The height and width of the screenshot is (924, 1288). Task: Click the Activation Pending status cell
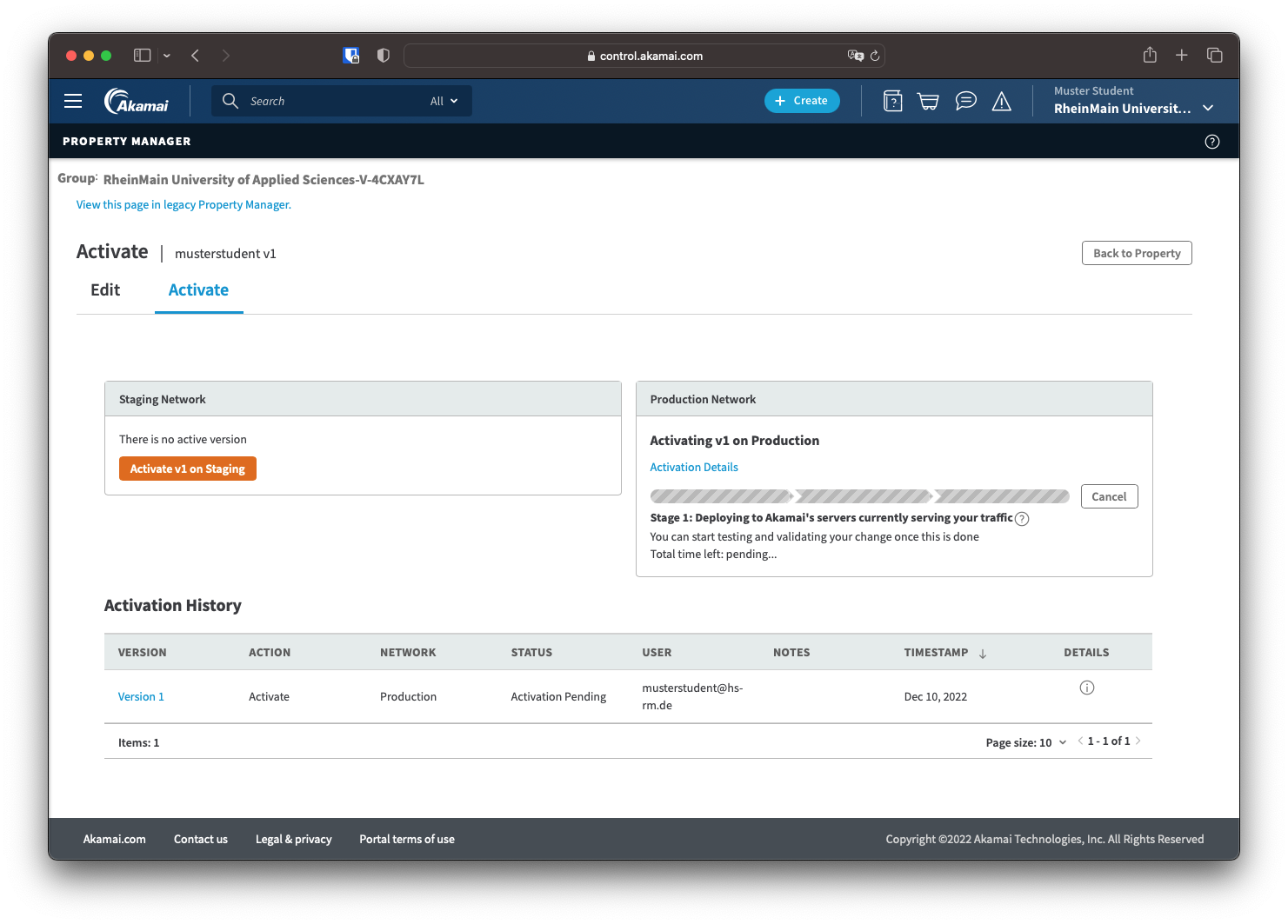click(558, 697)
